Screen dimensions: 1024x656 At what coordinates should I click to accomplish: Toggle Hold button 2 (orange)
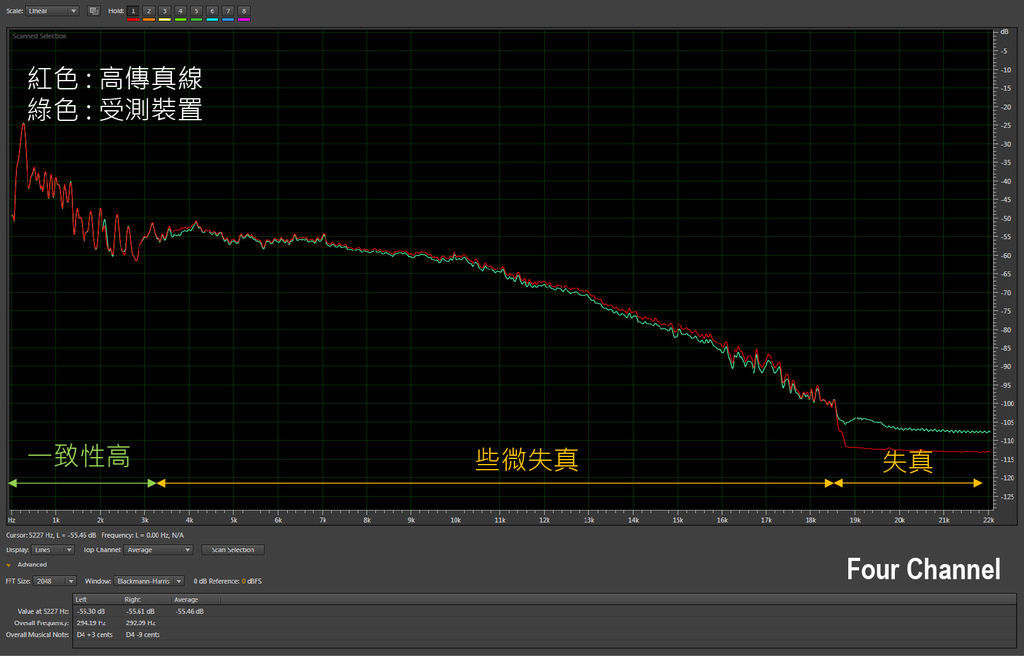149,11
